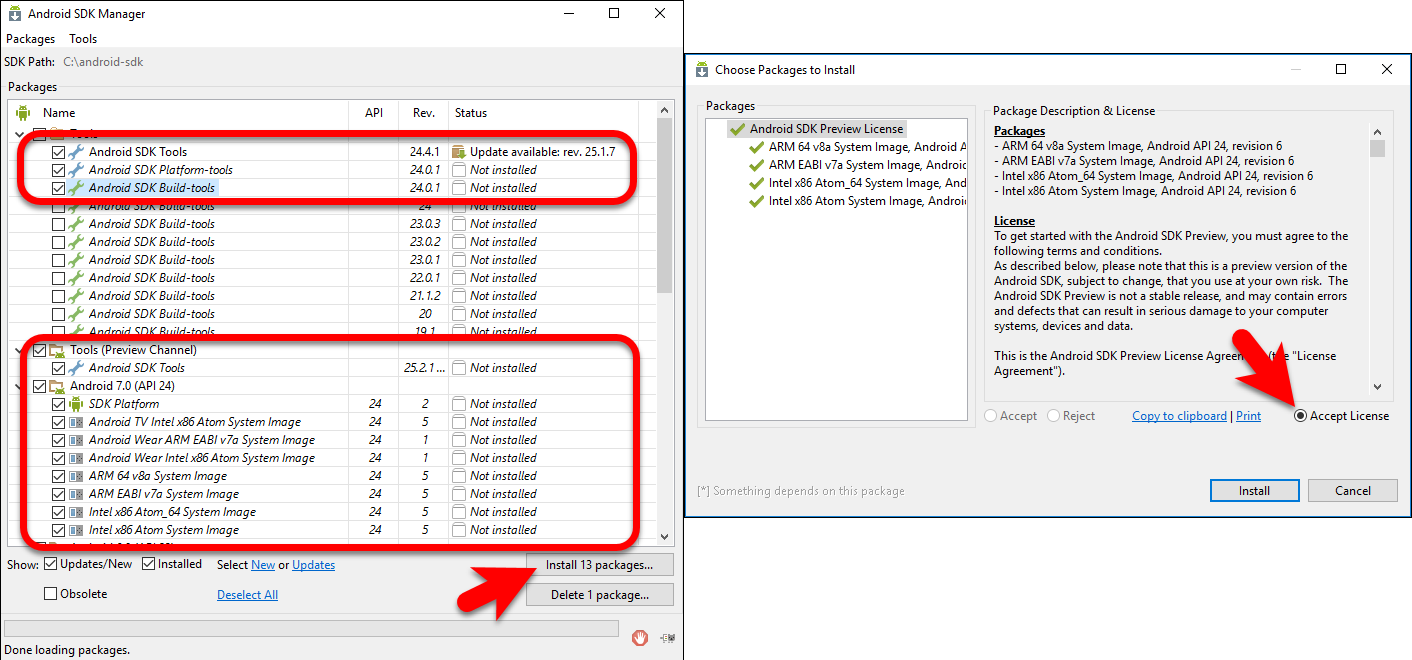Click Intel x86 Atom_64 image icon in SDK Manager
This screenshot has width=1412, height=660.
76,512
